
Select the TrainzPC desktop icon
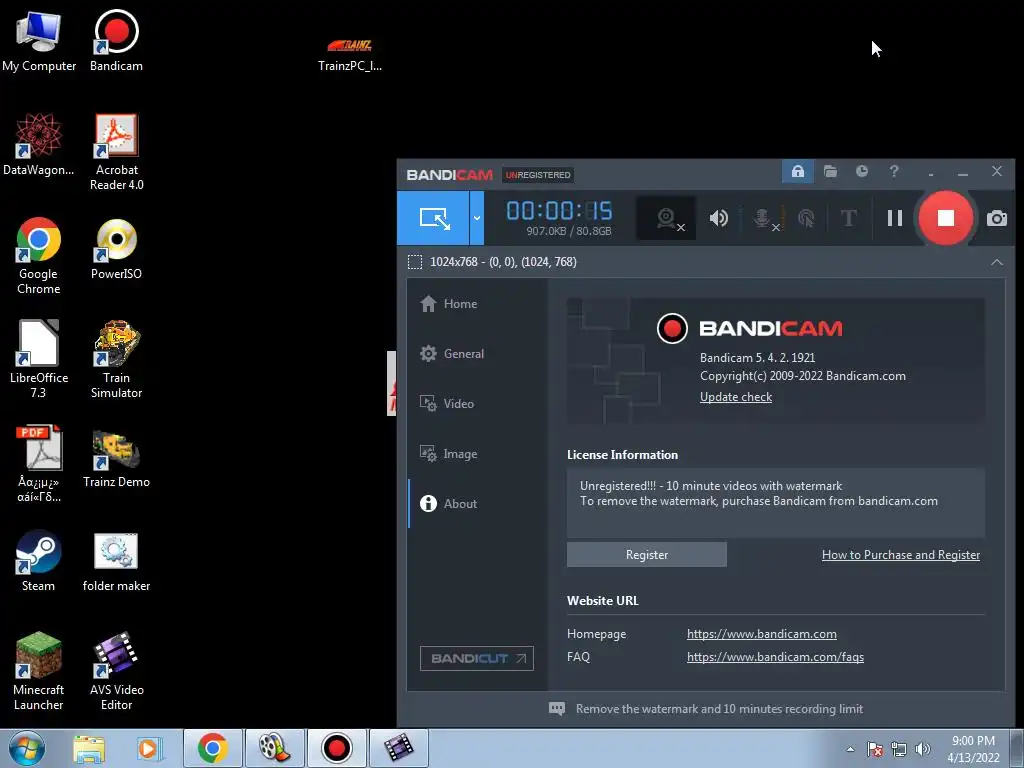pos(349,55)
